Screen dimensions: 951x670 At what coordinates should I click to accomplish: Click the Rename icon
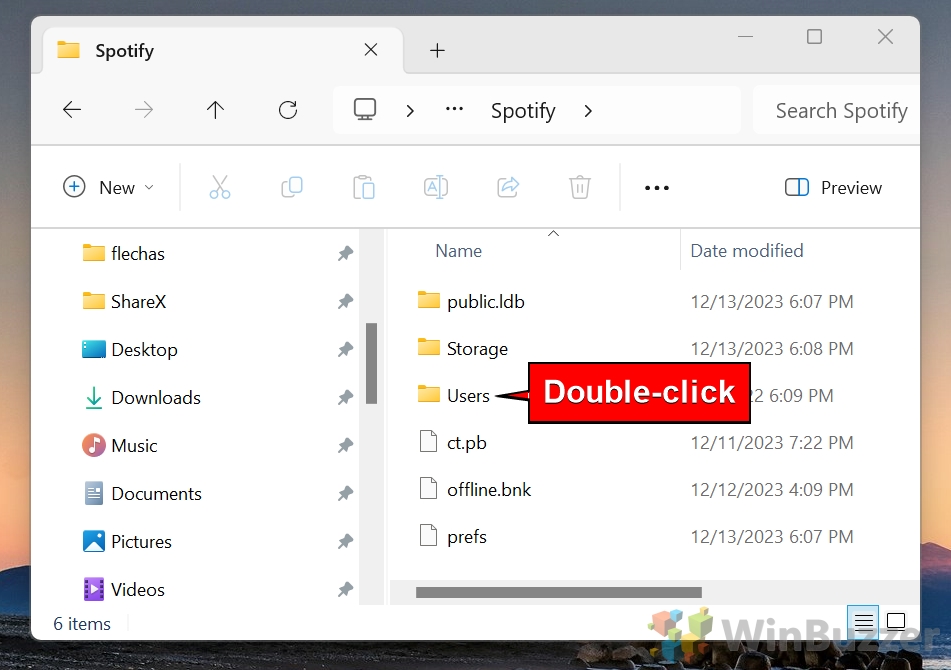pos(436,187)
